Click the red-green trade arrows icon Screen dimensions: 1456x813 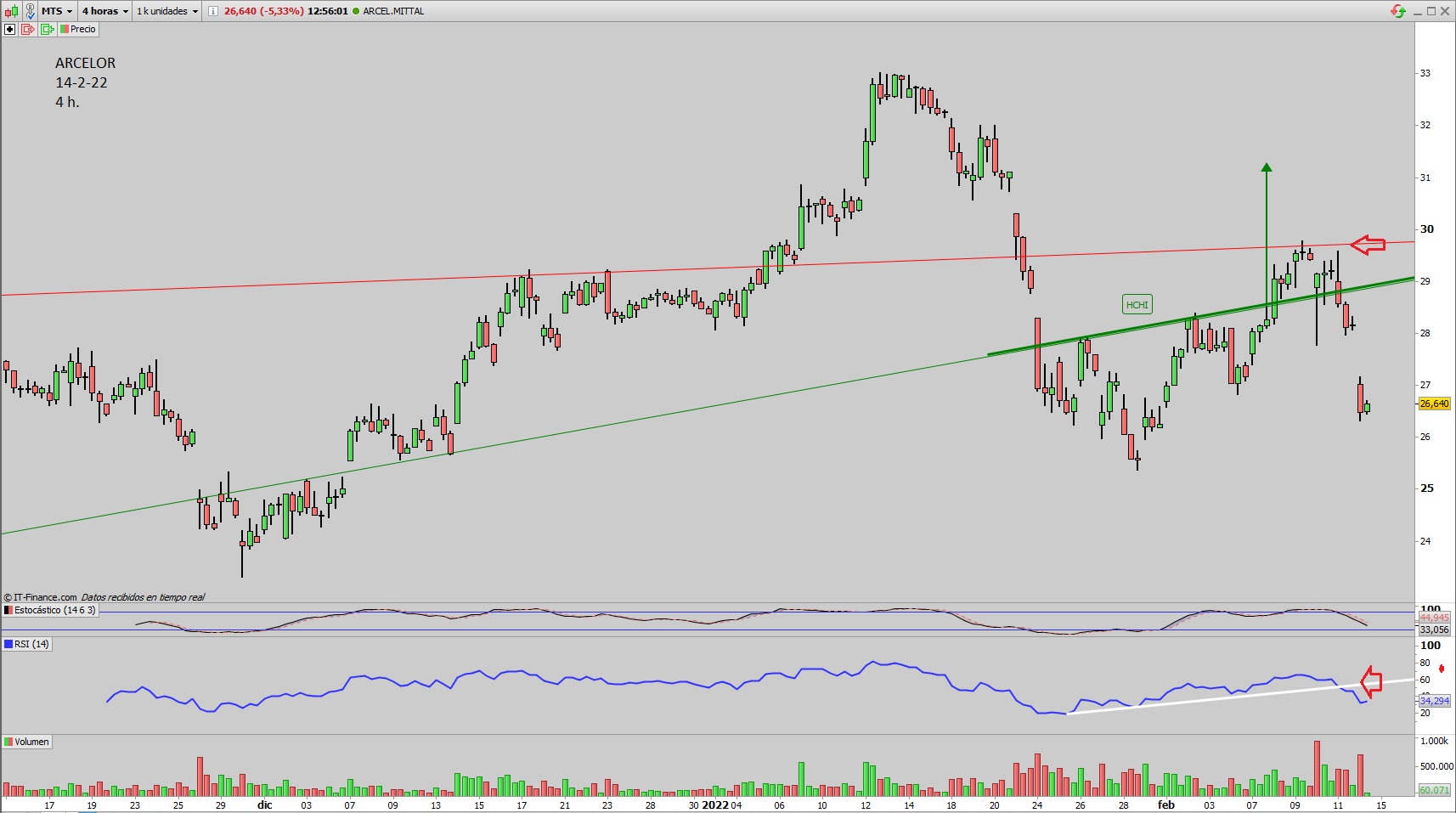point(1397,11)
